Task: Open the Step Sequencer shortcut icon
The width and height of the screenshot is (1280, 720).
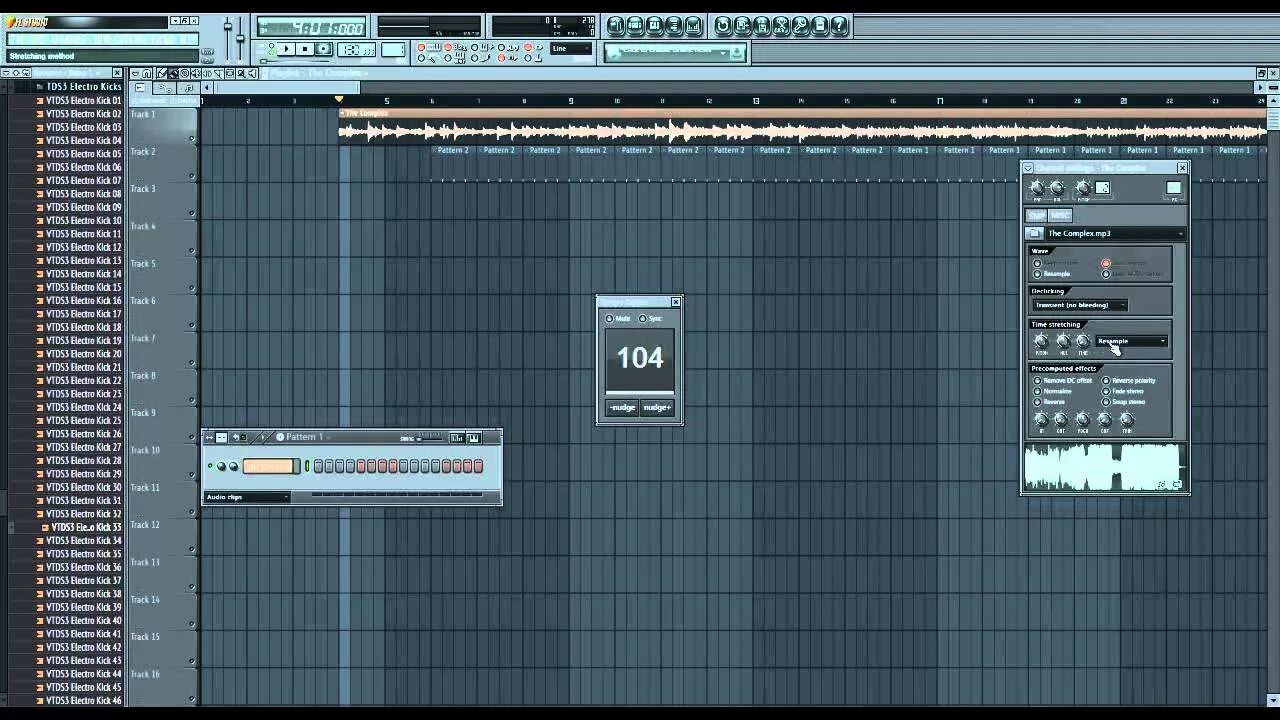Action: [x=636, y=26]
